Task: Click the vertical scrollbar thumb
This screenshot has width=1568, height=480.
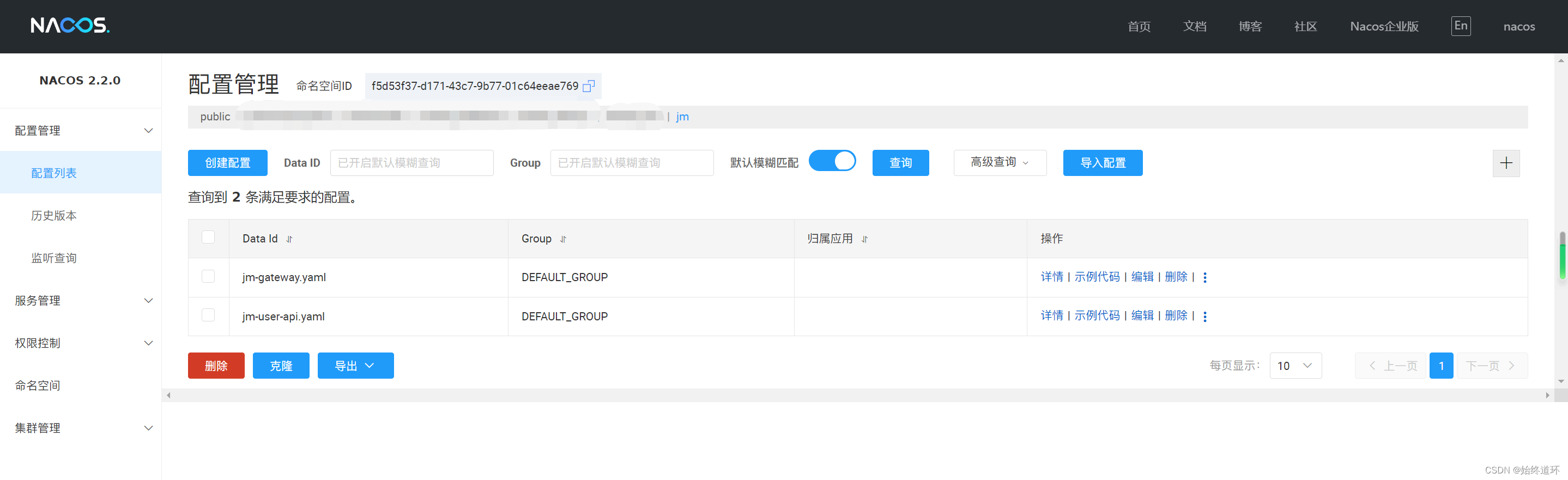Action: coord(1562,256)
